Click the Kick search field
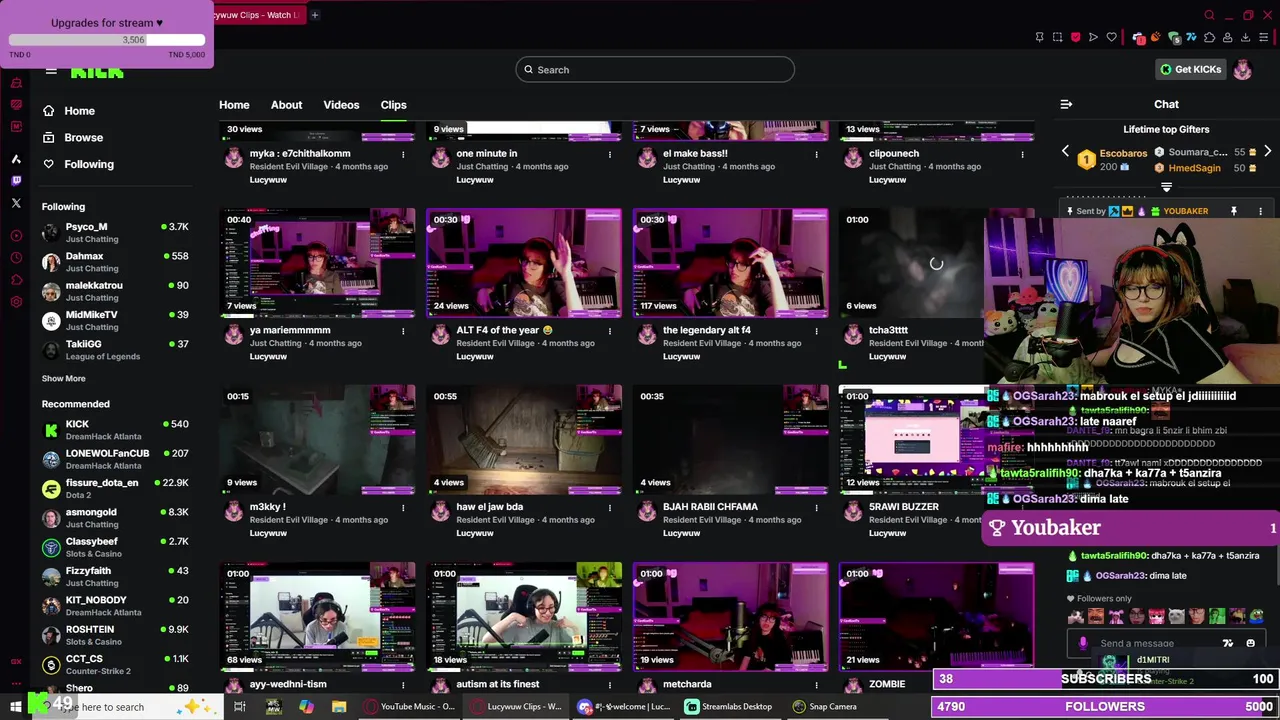1280x720 pixels. point(655,70)
